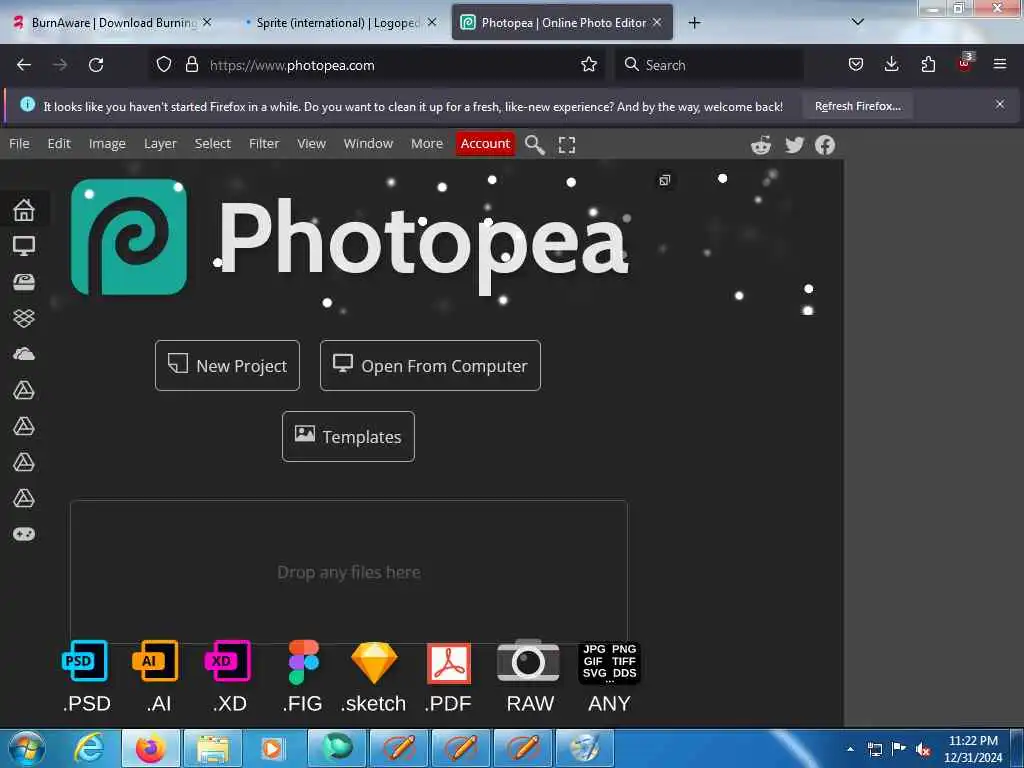Open Photopea's Facebook page icon
Image resolution: width=1024 pixels, height=768 pixels.
(825, 145)
